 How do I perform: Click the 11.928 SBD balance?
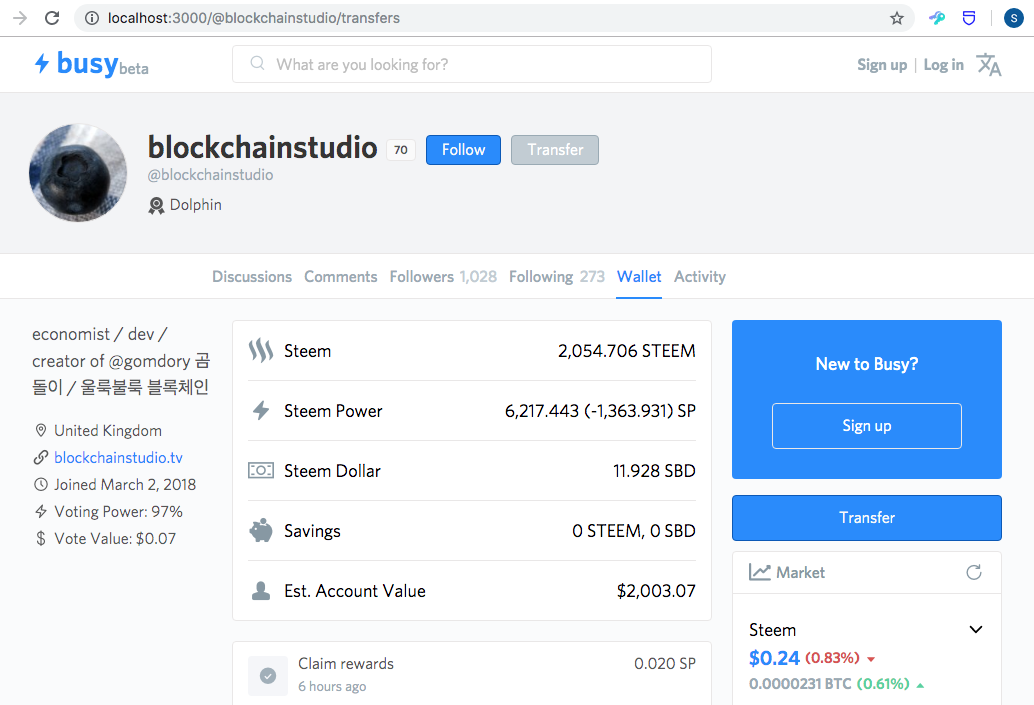[654, 471]
